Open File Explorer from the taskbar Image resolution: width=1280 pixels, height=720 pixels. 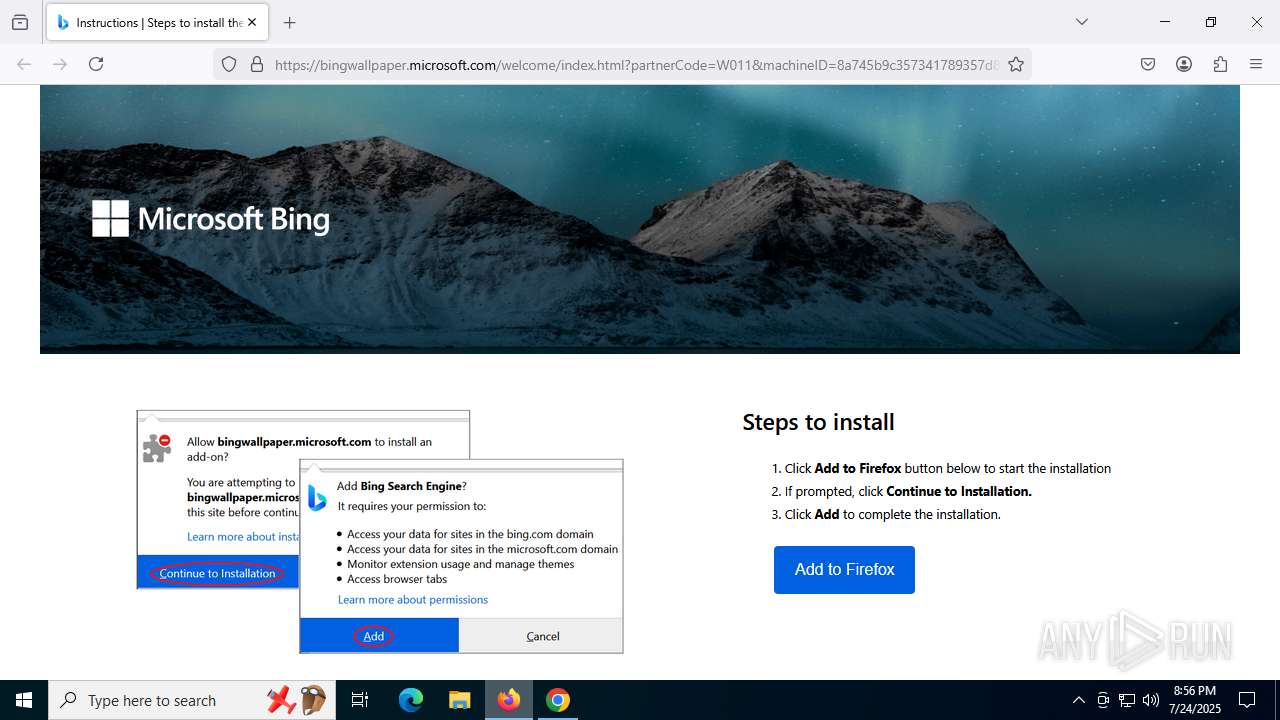tap(460, 700)
